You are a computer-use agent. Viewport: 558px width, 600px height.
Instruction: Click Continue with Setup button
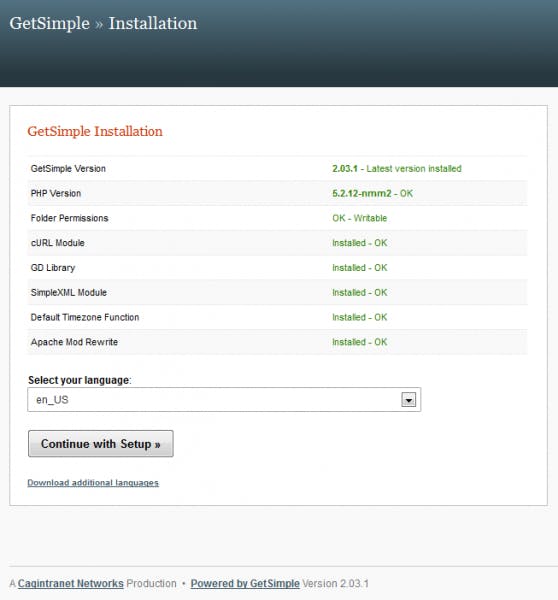click(x=101, y=443)
